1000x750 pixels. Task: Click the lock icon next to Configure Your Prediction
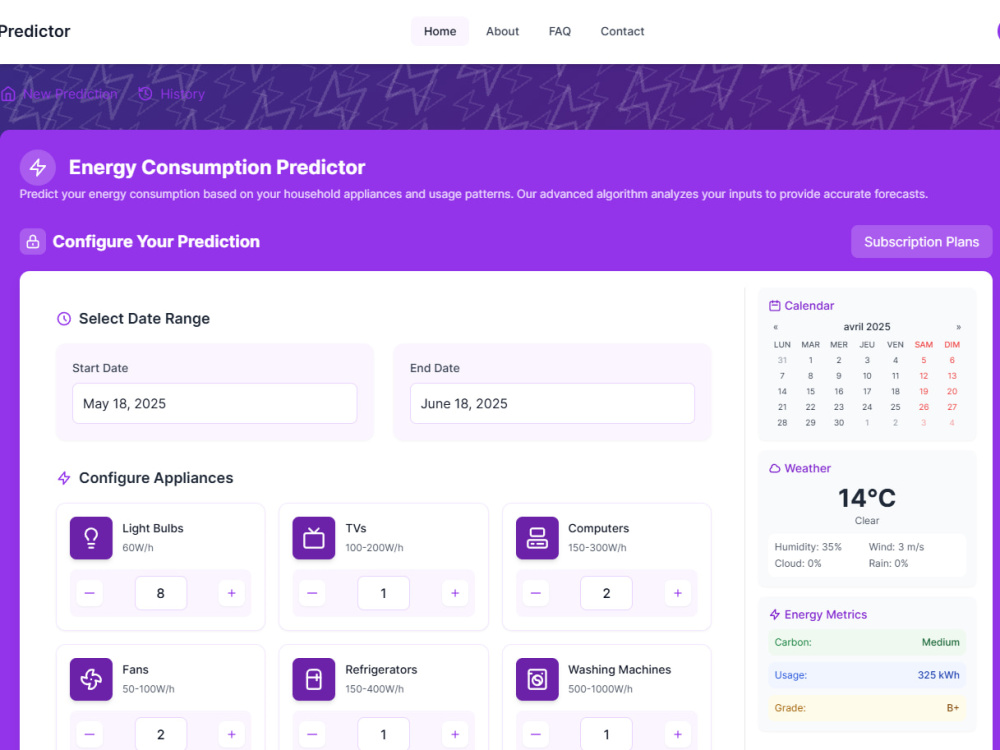(33, 242)
